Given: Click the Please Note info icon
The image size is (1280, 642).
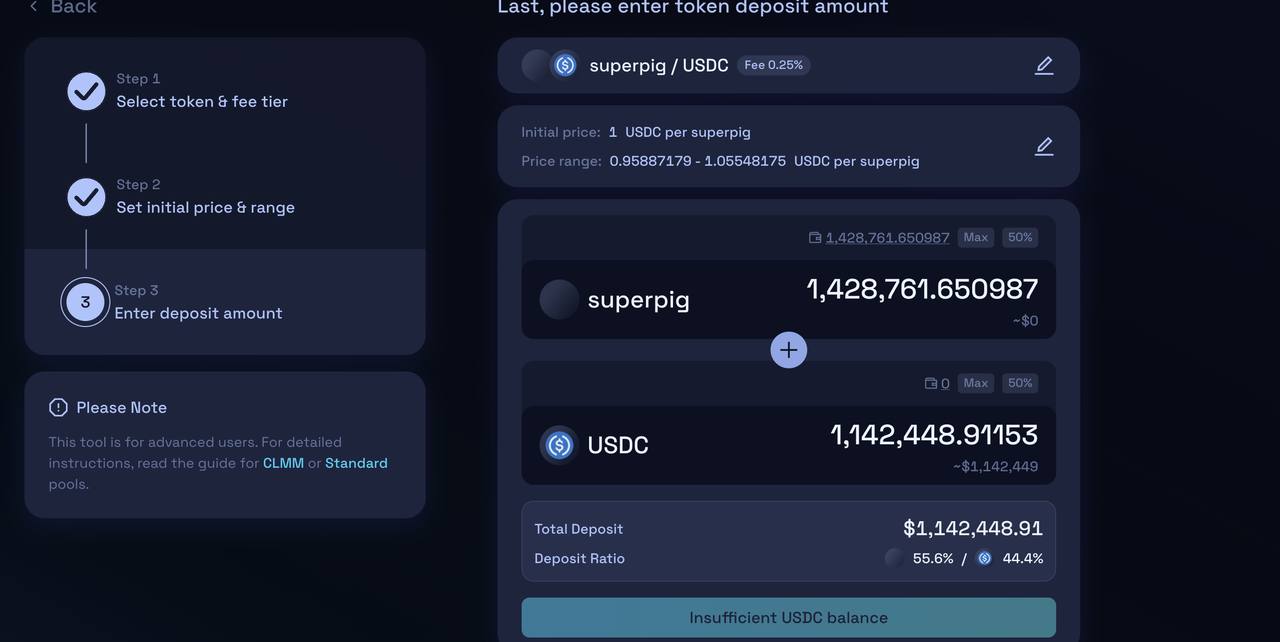Looking at the screenshot, I should tap(58, 407).
